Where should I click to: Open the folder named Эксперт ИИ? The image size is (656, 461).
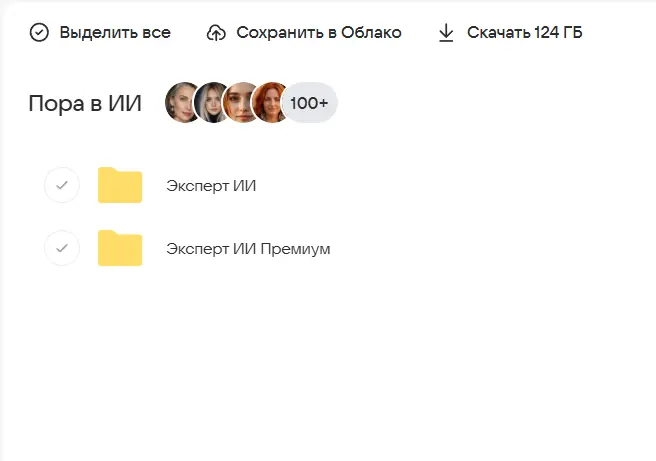[x=211, y=185]
